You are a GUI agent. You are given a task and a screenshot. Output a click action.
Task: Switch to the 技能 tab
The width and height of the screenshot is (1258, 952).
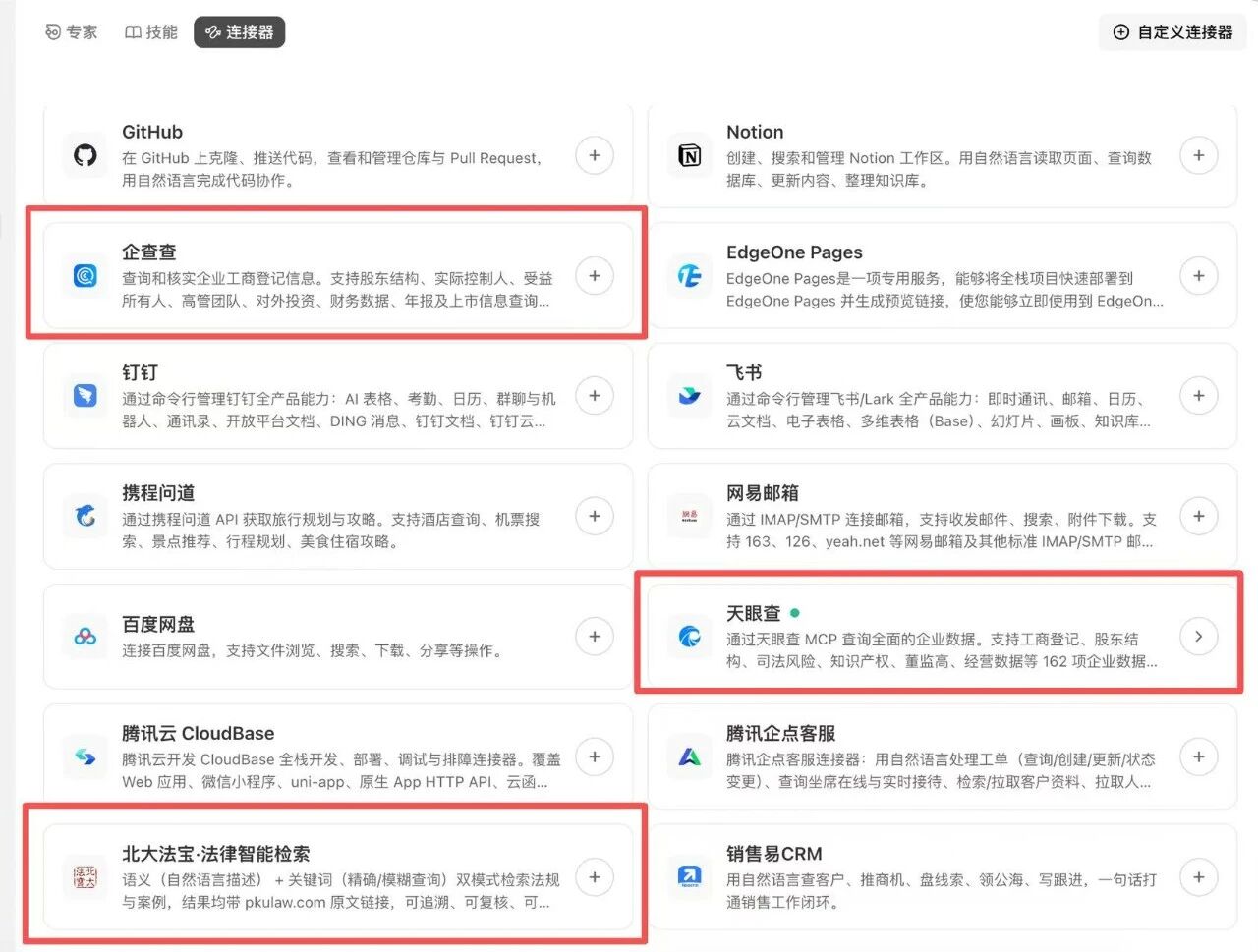pyautogui.click(x=151, y=32)
